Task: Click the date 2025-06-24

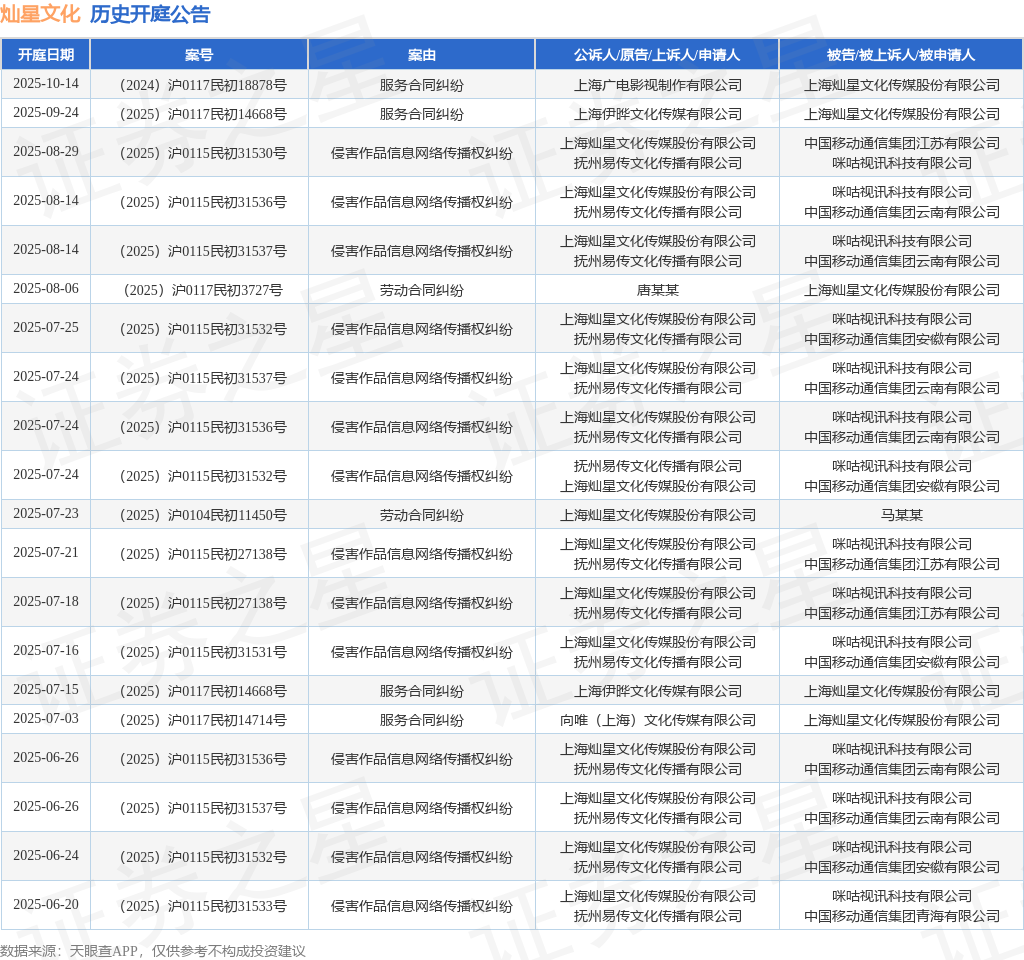Action: 46,856
